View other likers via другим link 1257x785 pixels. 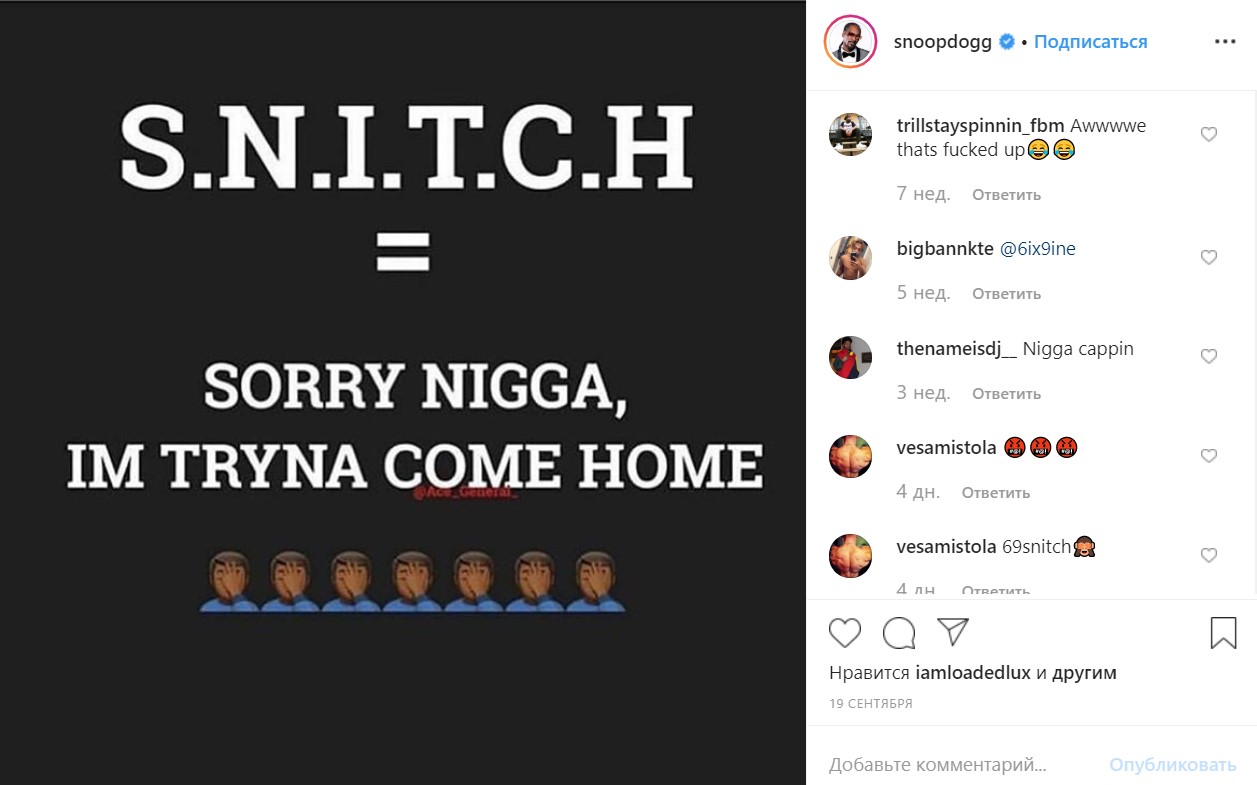coord(1084,673)
